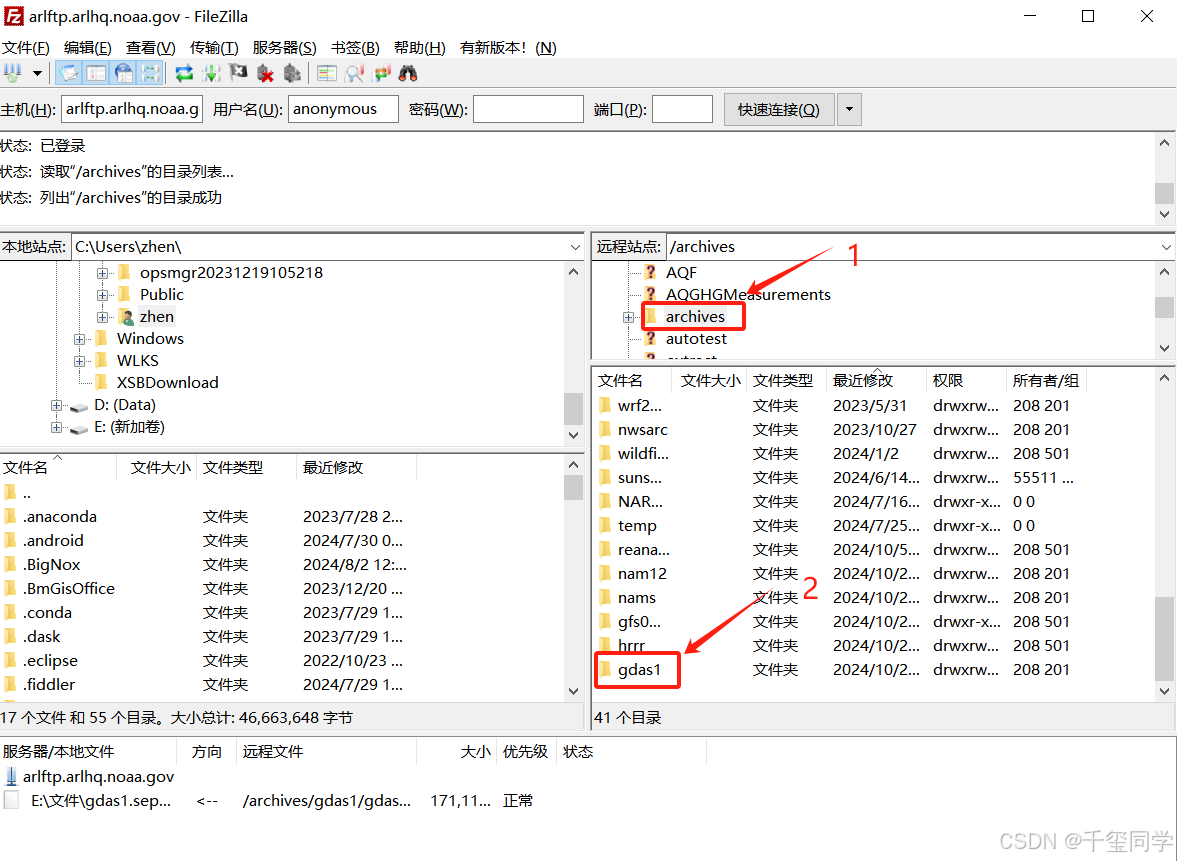
Task: Open the gdas1 remote folder
Action: point(637,670)
